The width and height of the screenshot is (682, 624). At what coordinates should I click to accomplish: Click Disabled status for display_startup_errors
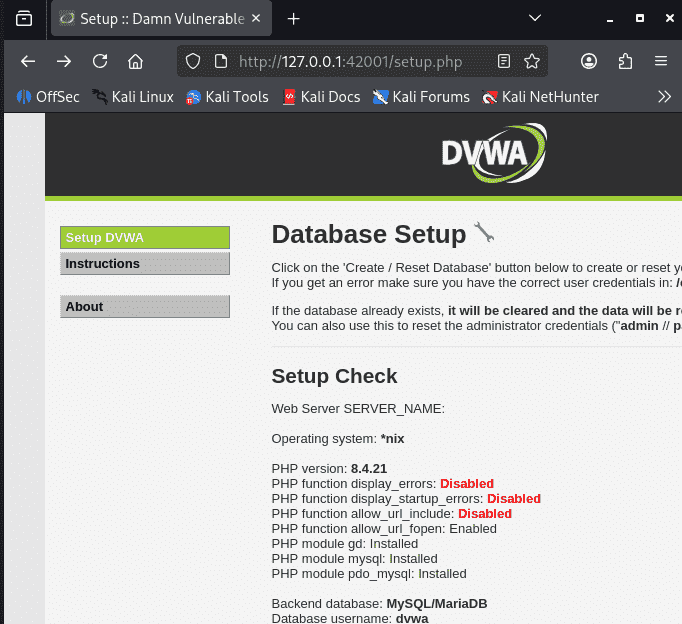[514, 499]
